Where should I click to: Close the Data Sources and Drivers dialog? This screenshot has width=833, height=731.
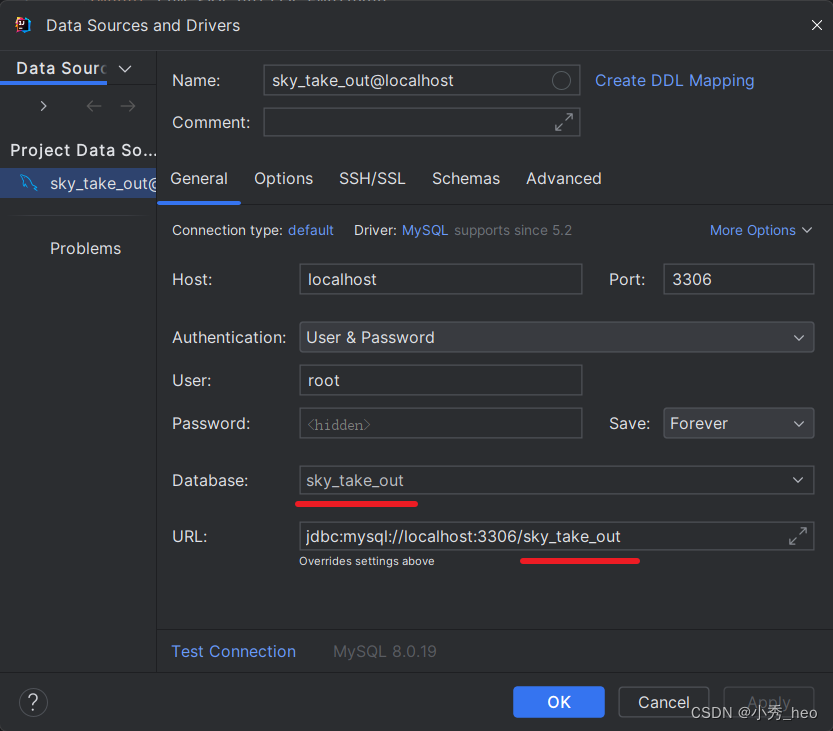(x=817, y=25)
